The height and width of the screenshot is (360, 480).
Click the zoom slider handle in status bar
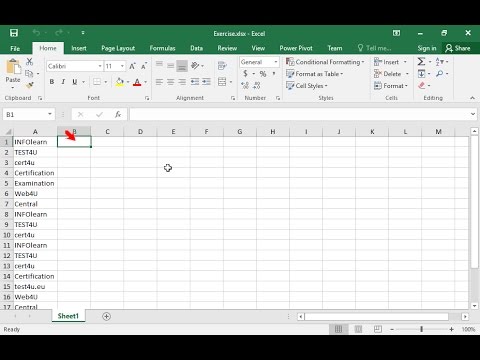point(422,329)
